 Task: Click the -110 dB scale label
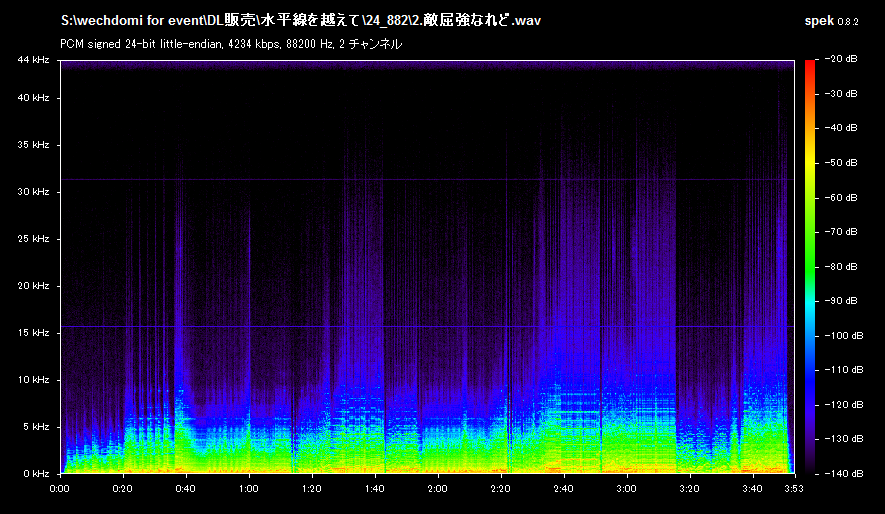click(x=844, y=370)
